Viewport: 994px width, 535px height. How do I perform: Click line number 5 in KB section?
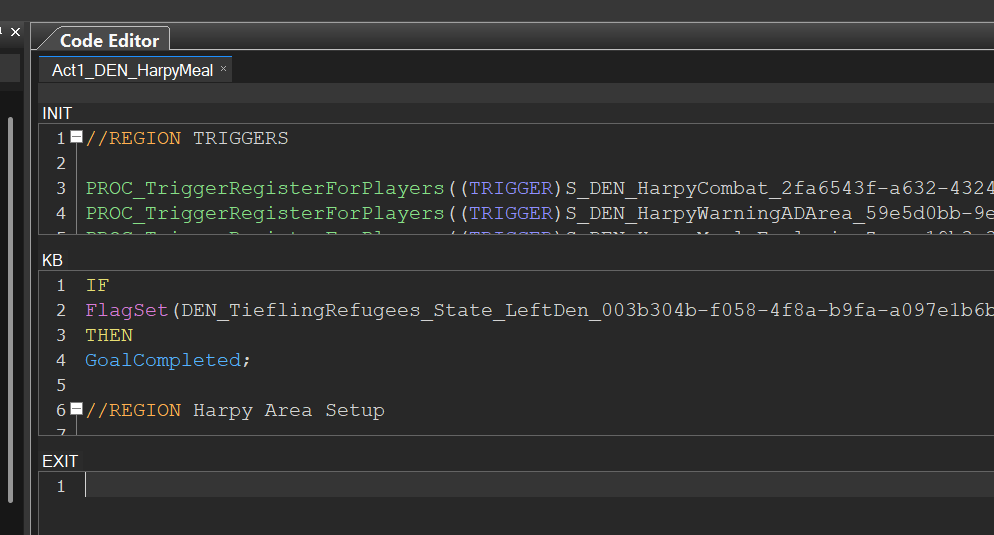61,385
